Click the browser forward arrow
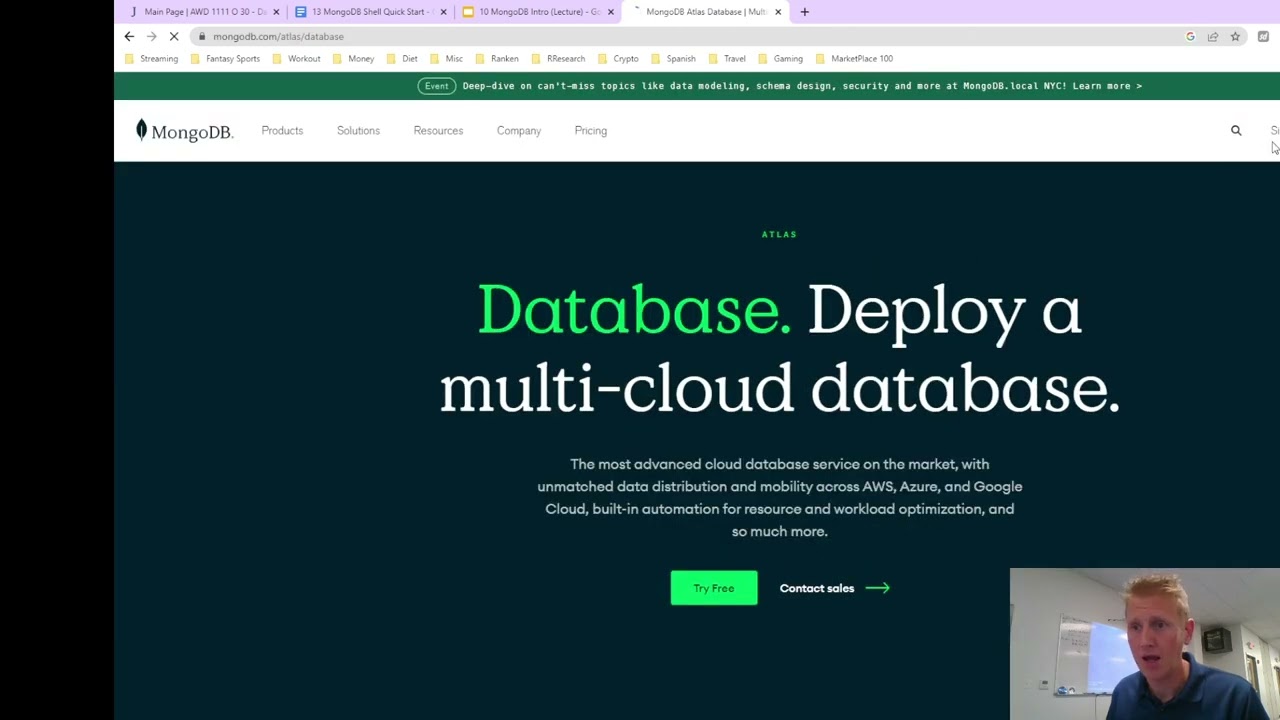 pyautogui.click(x=151, y=36)
